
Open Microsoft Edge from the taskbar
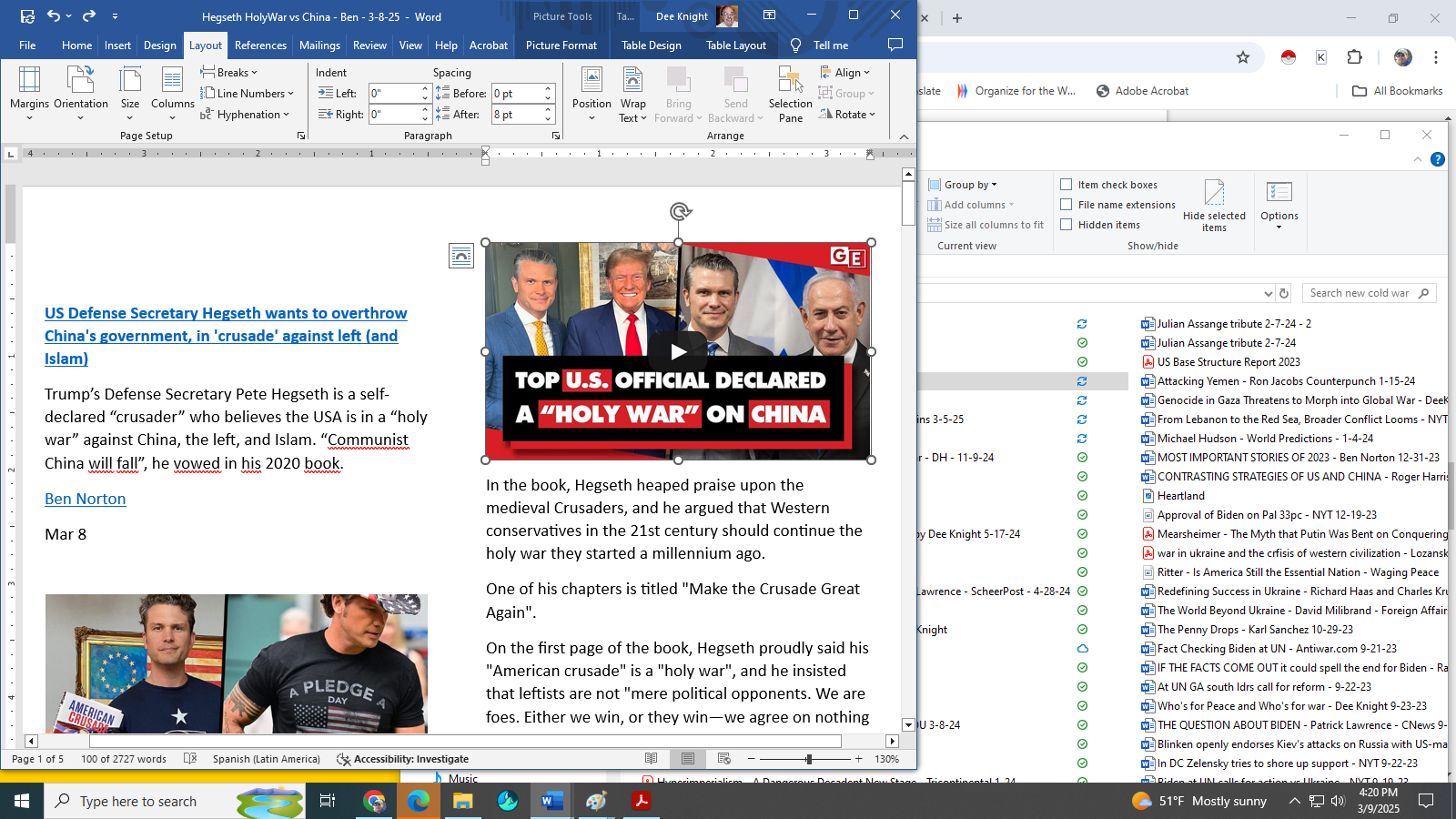419,801
